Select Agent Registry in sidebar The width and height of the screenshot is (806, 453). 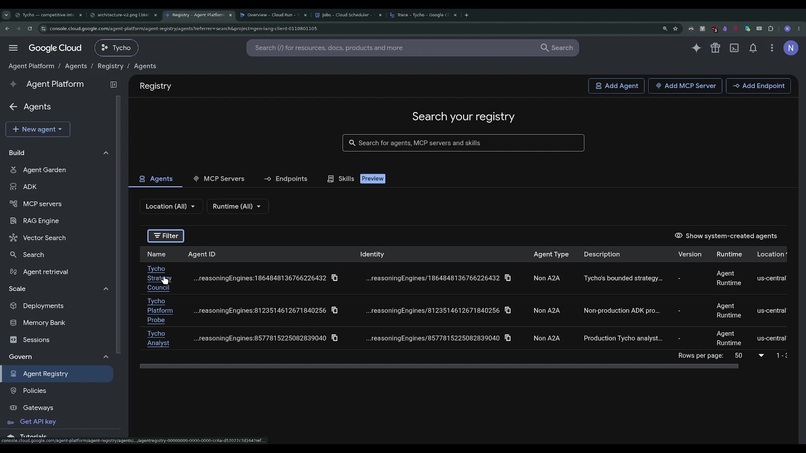point(57,373)
